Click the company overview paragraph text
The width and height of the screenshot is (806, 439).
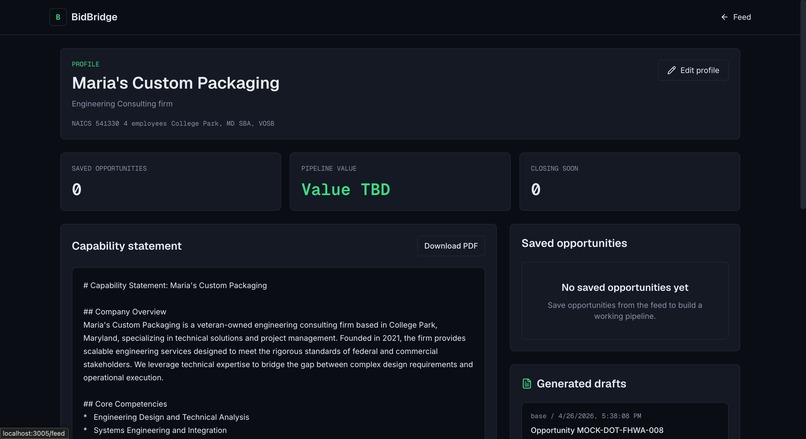point(278,351)
